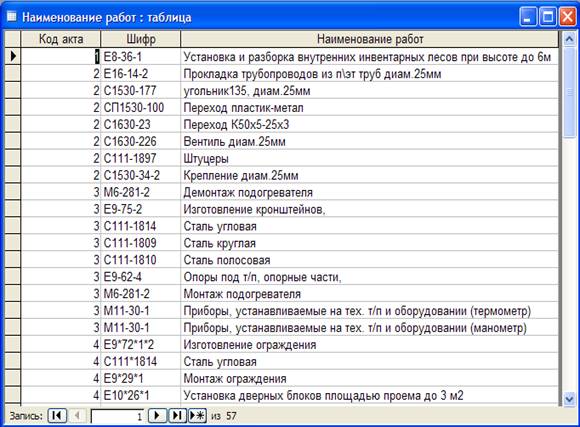This screenshot has width=580, height=427.
Task: Go to the previous record button
Action: click(78, 416)
